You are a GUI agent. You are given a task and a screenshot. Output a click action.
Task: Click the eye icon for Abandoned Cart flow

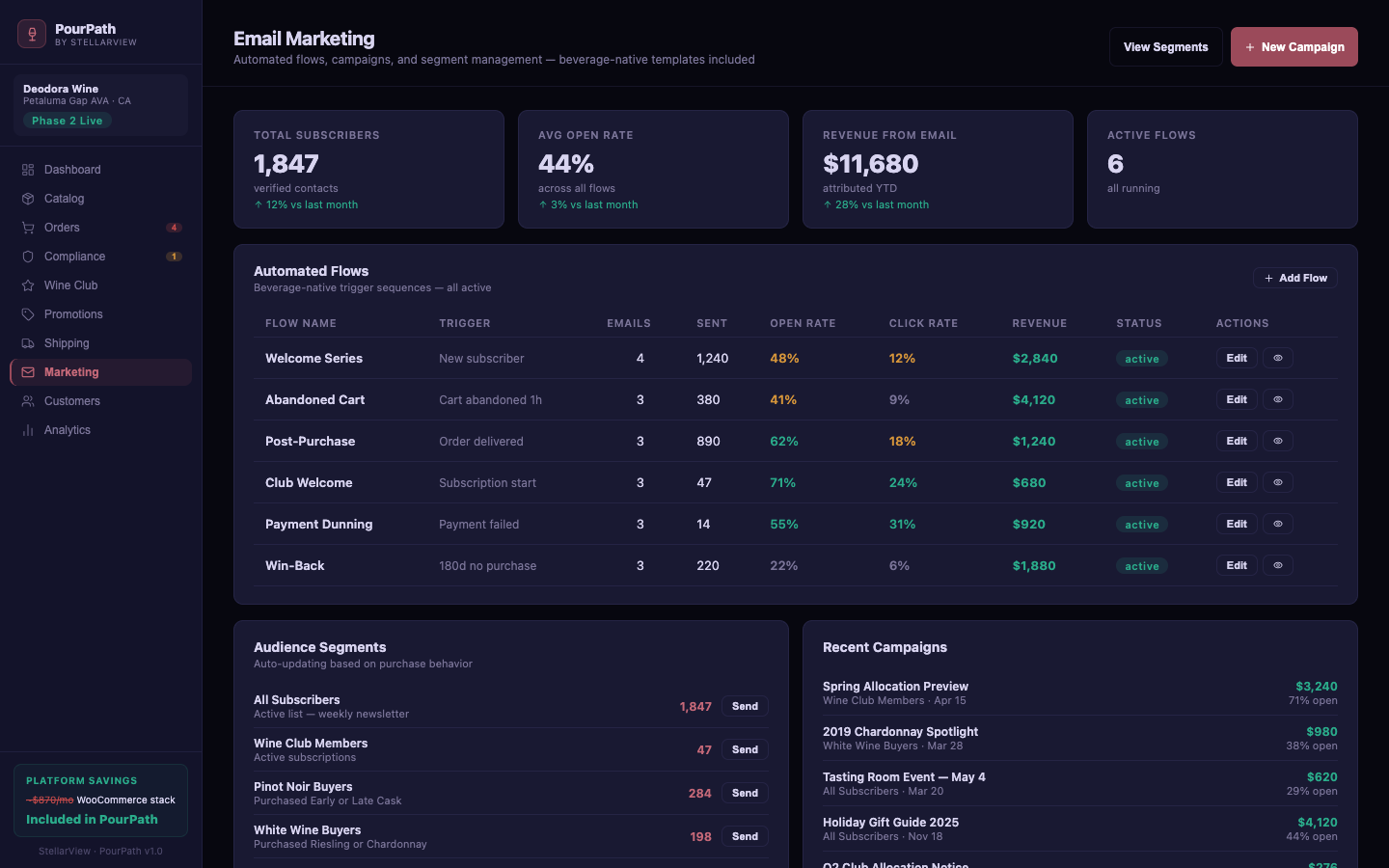[x=1278, y=399]
